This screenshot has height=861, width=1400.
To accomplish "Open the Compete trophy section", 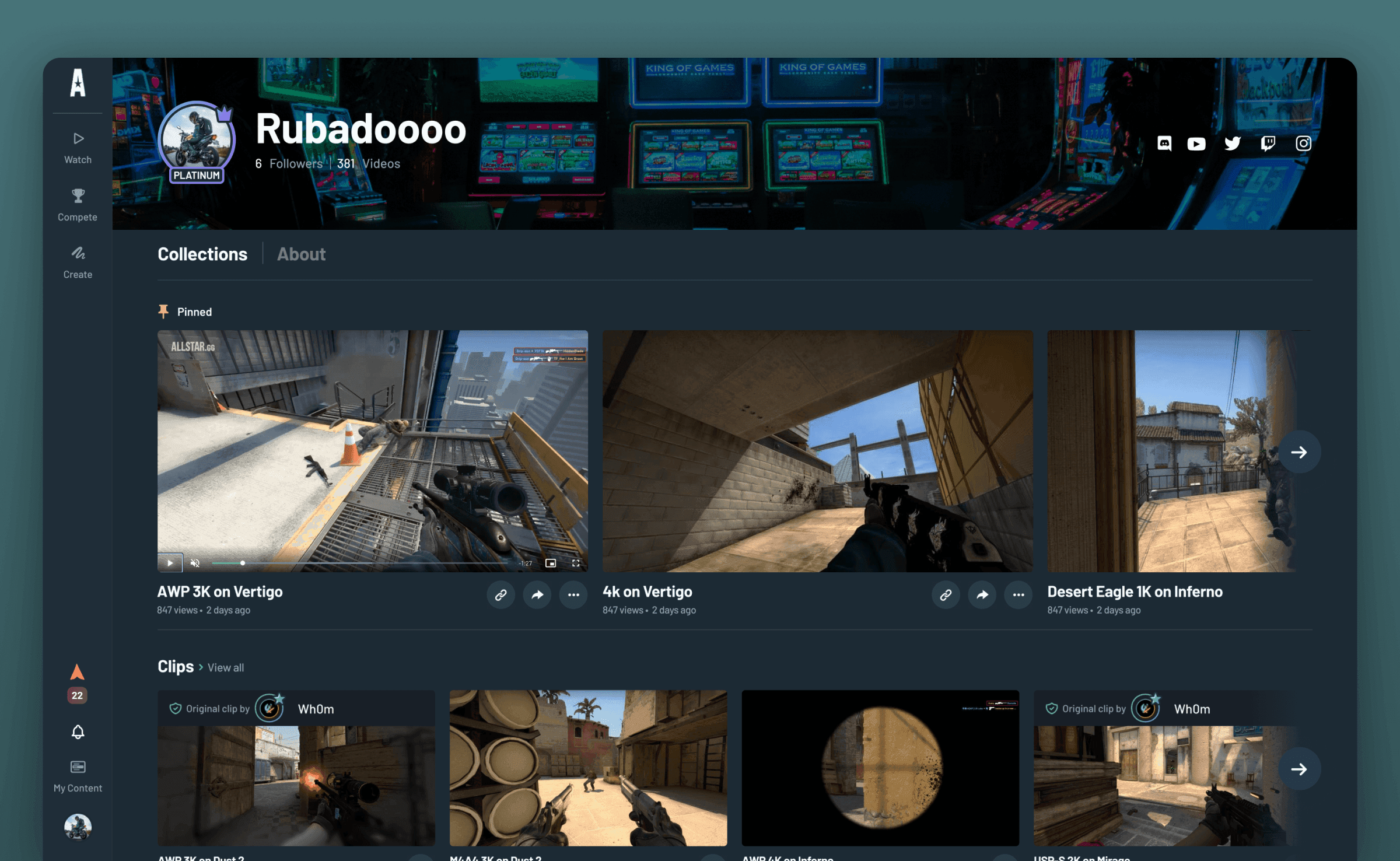I will pos(78,205).
